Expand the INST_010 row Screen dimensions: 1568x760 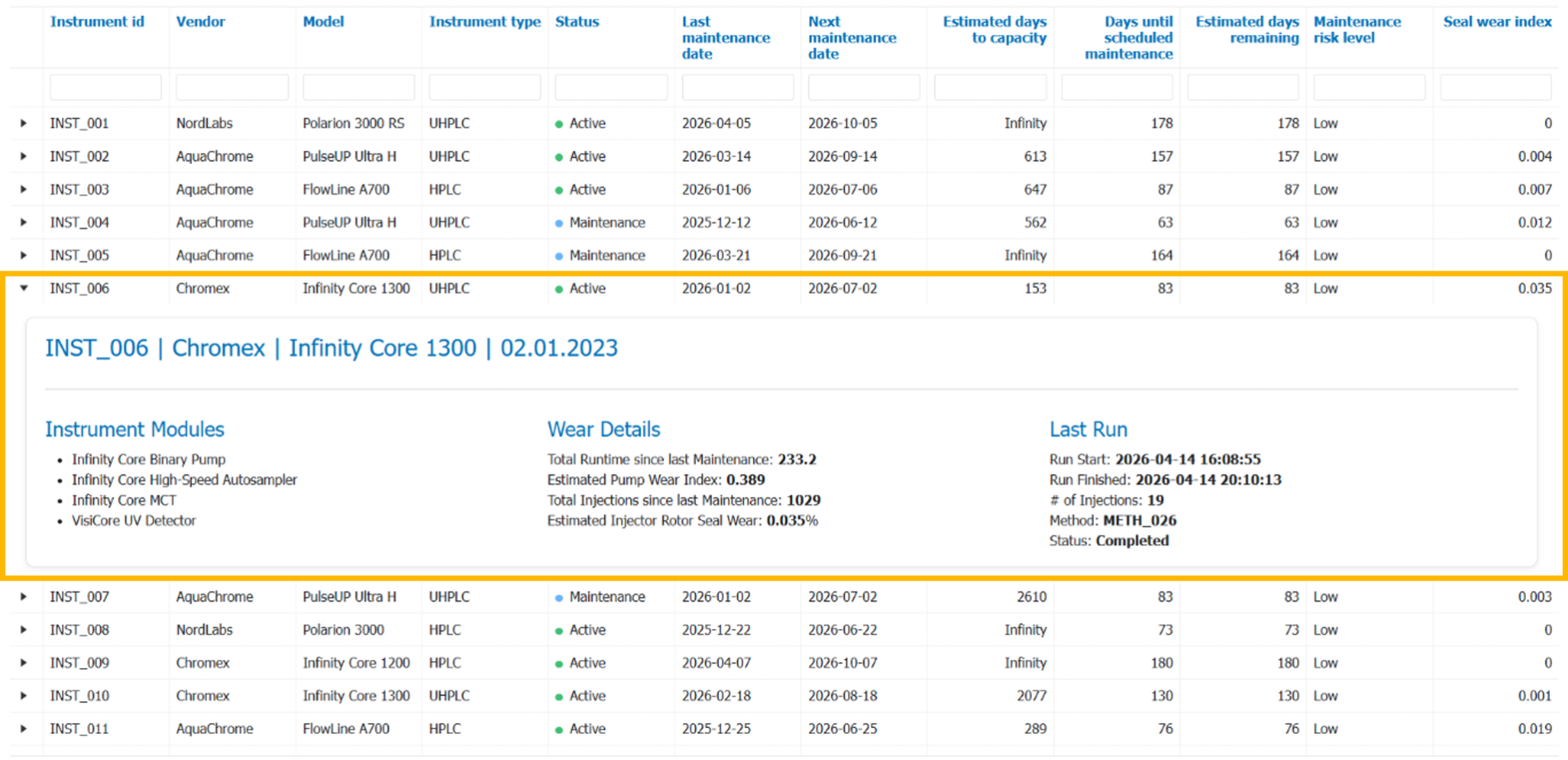click(24, 696)
